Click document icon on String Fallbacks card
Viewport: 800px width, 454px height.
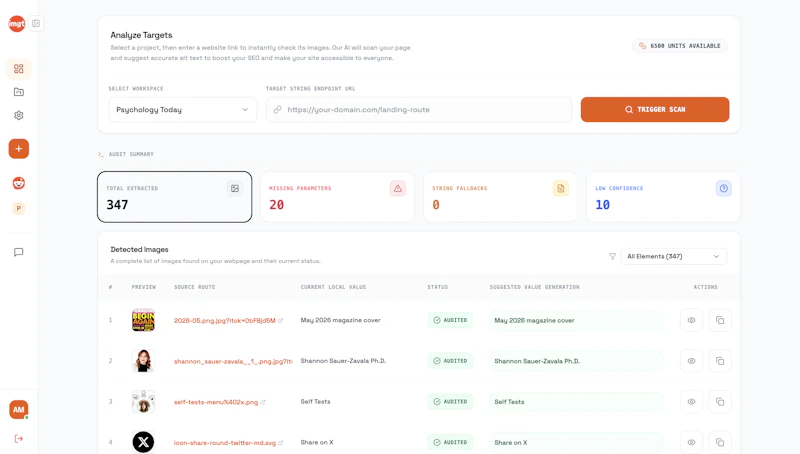561,189
